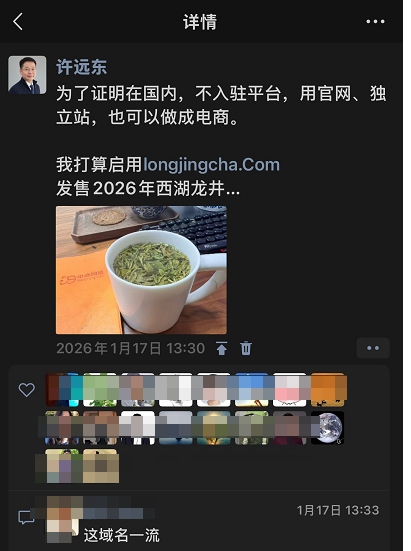Viewport: 411px width, 551px height.
Task: Open the two-dot like/comment action button
Action: point(373,348)
